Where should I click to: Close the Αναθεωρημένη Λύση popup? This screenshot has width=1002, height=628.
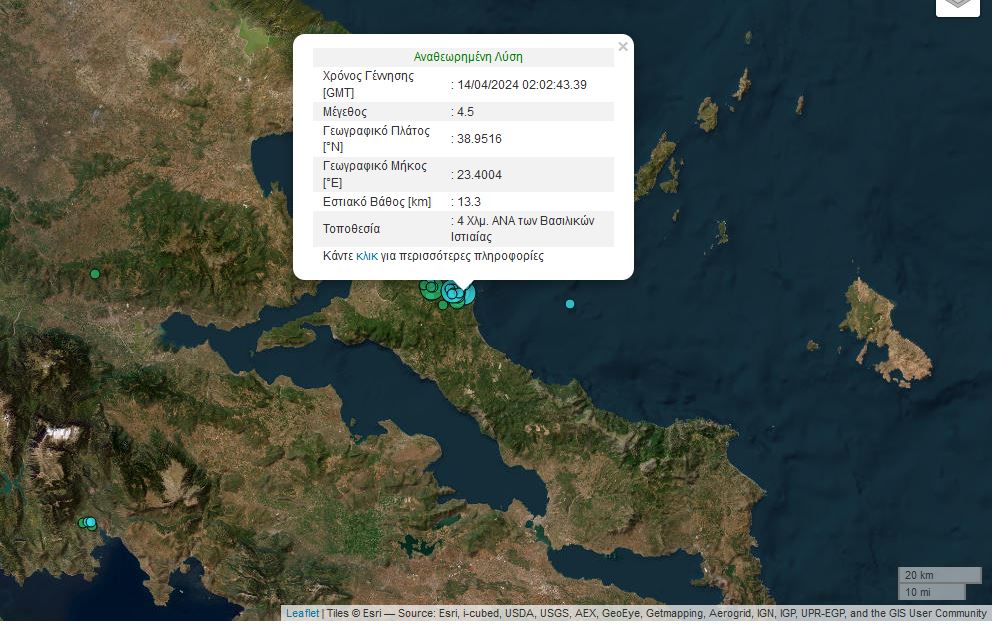(623, 46)
